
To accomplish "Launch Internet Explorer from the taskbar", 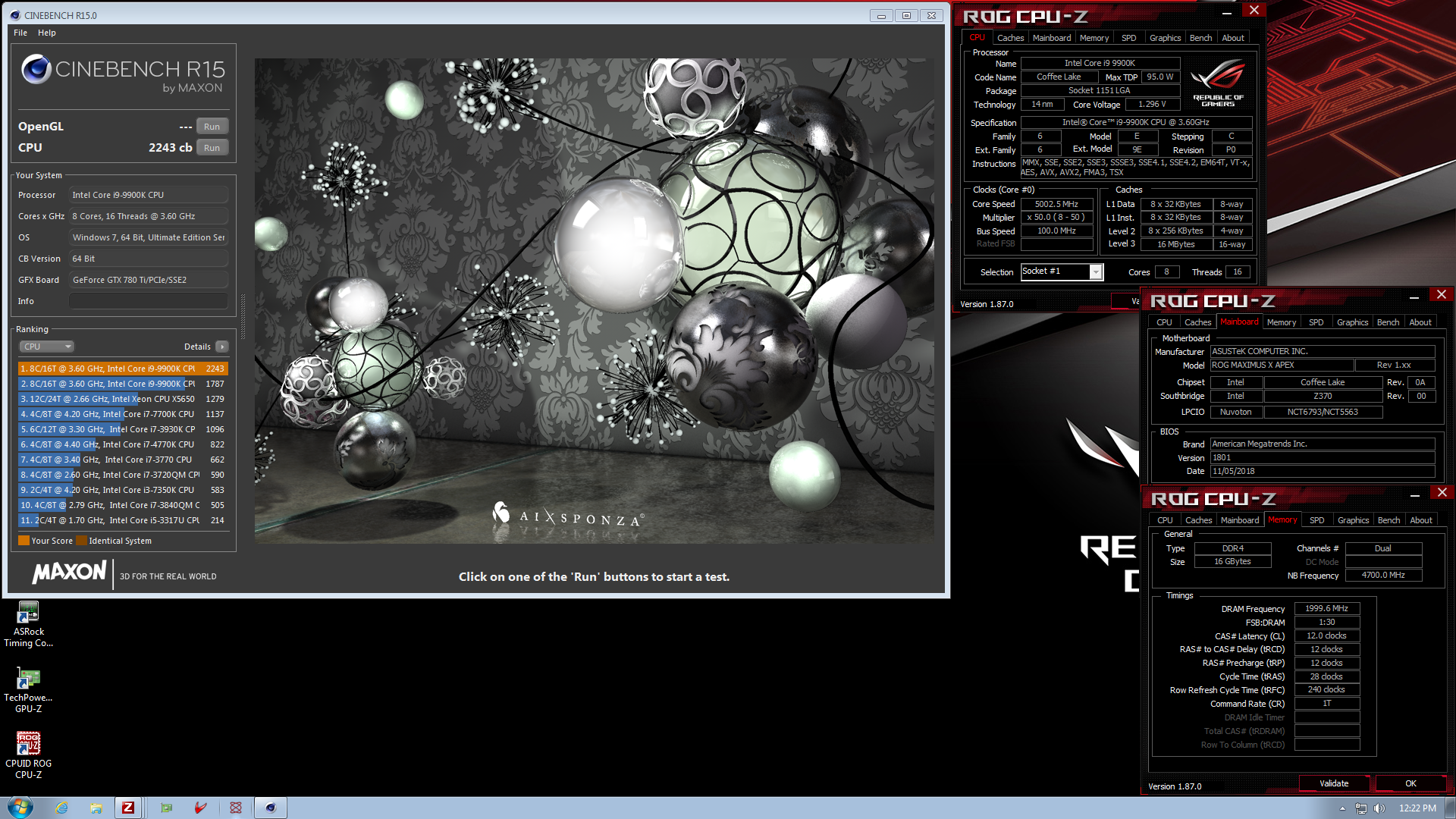I will [61, 808].
